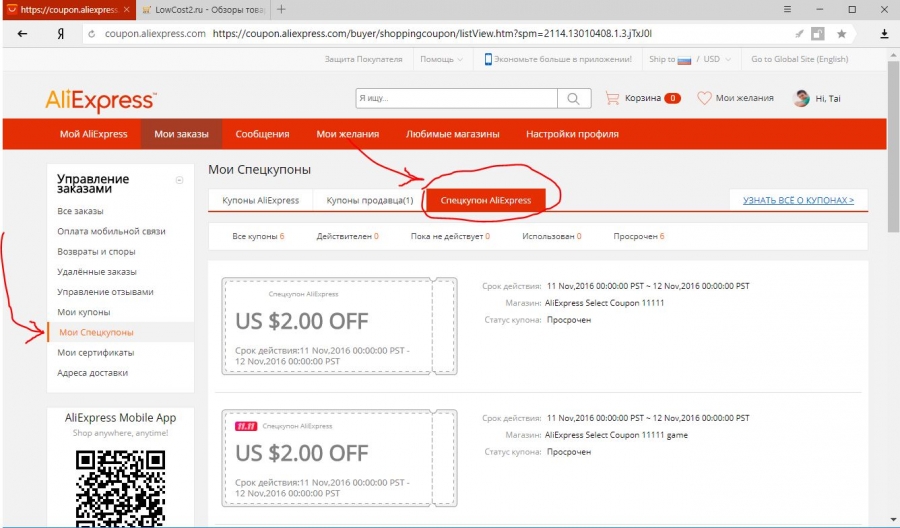
Task: Open УЗНАТЬ ВСЁ О КУПОНАХ link
Action: click(798, 200)
